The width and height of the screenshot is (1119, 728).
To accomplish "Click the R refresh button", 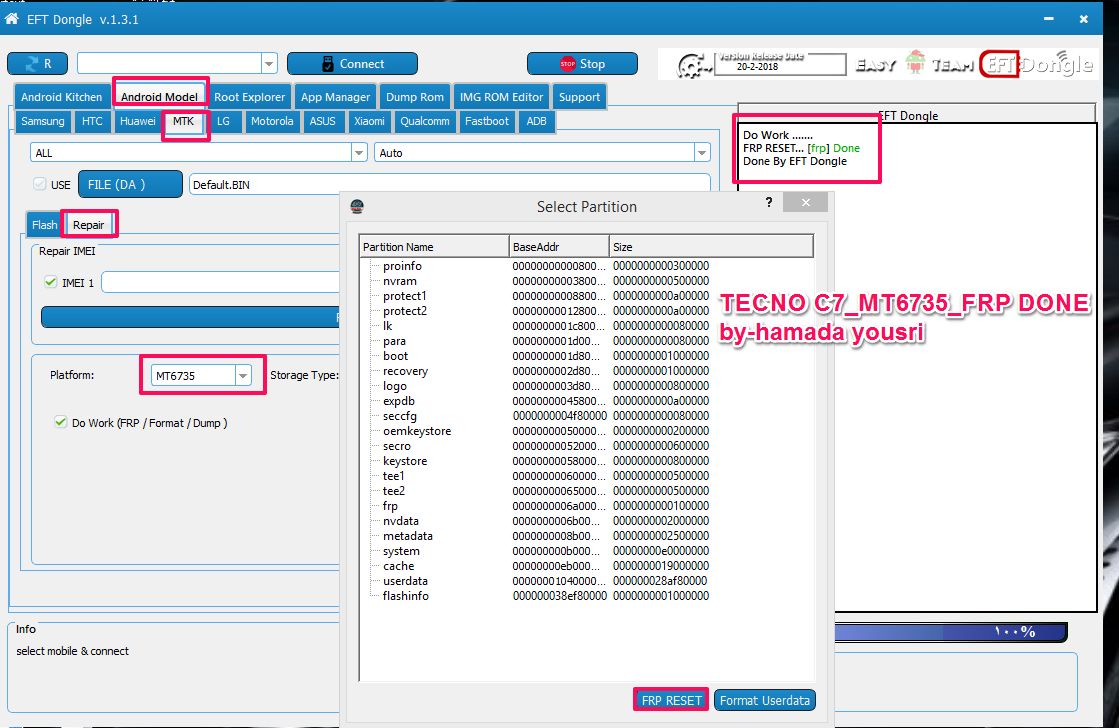I will 38,64.
